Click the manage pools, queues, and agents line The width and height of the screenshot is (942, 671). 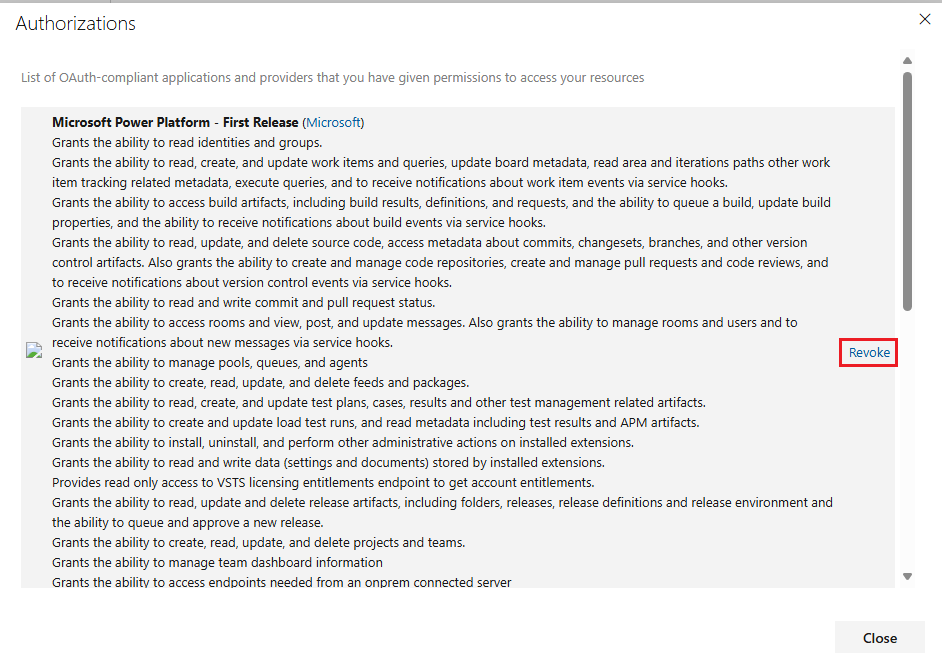click(210, 363)
